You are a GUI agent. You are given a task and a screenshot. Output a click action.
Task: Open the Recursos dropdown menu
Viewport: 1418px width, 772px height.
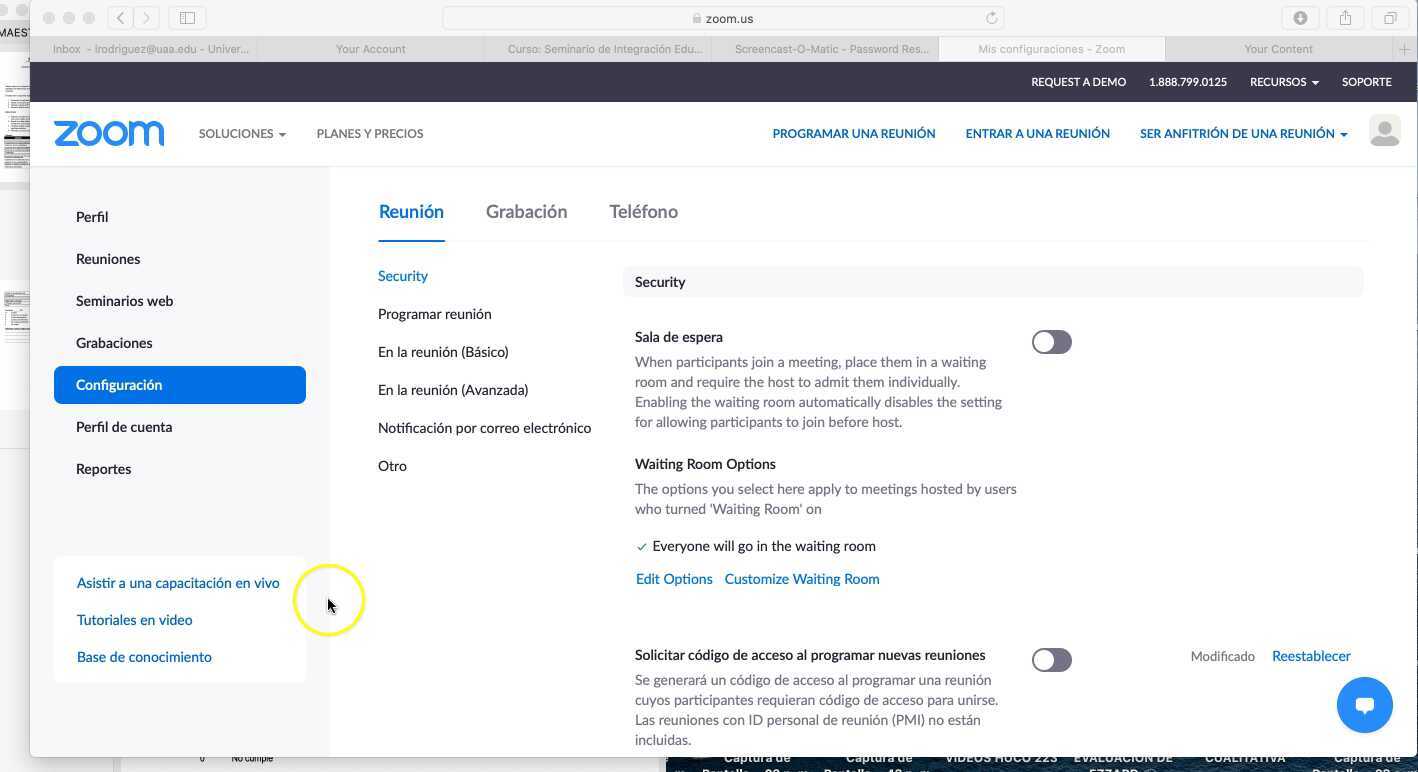(1284, 82)
